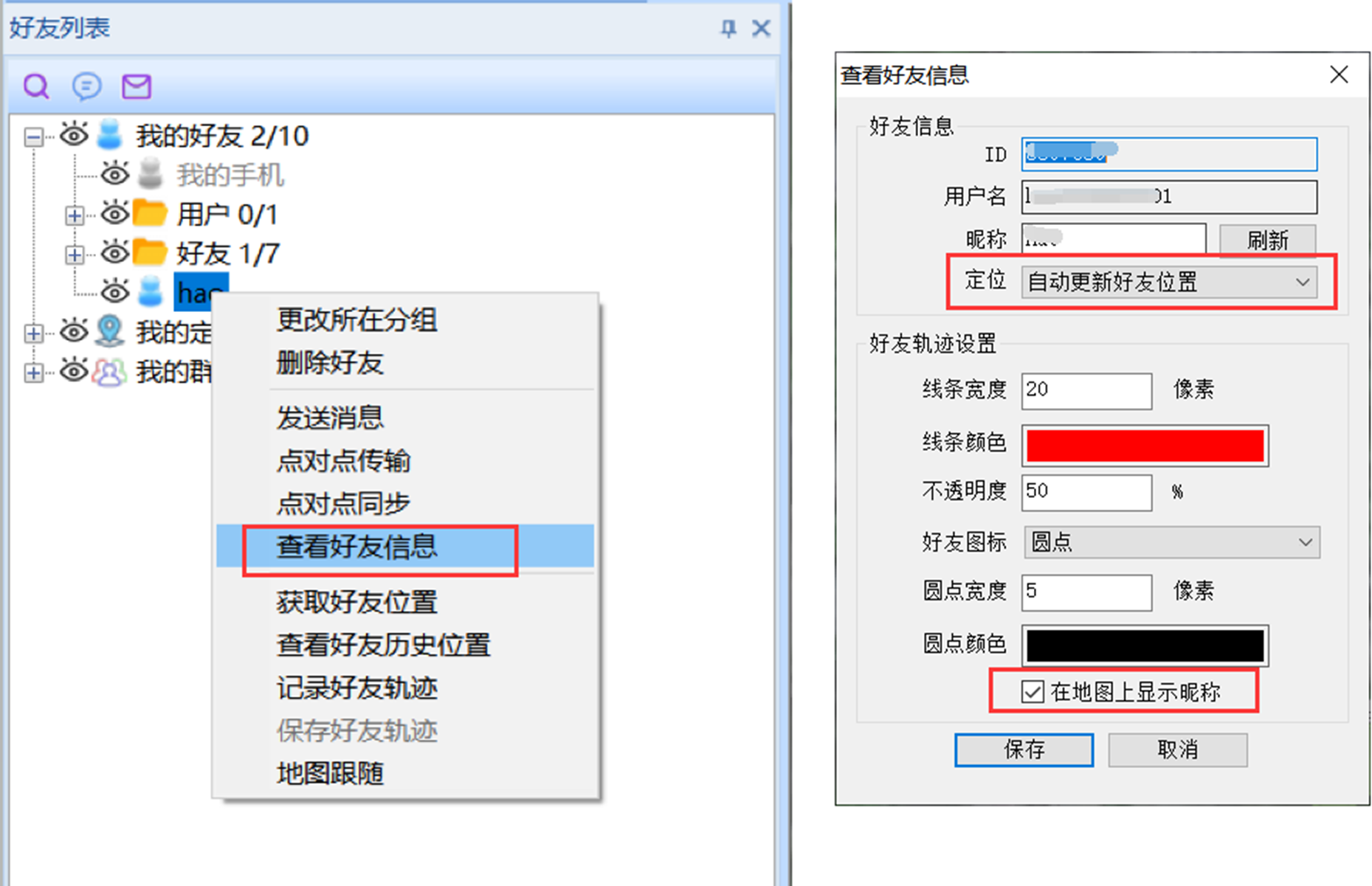The height and width of the screenshot is (886, 1372).
Task: Select the blue user avatar next to 我的好友
Action: (110, 134)
